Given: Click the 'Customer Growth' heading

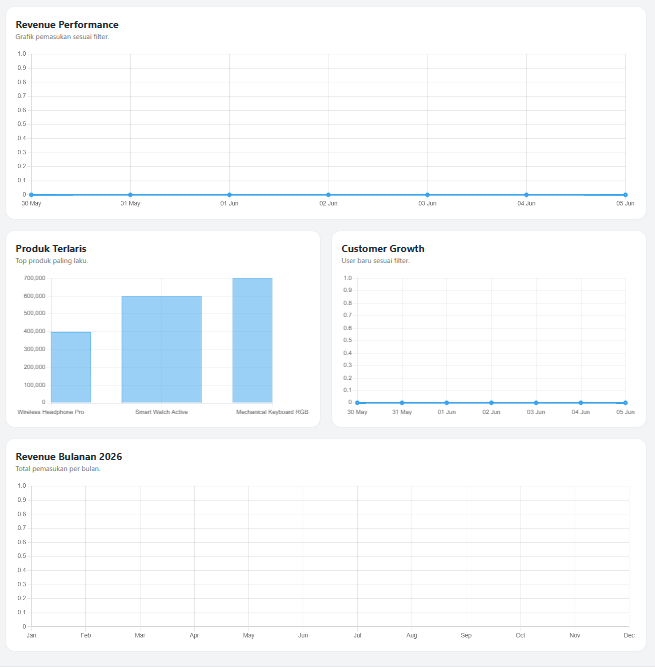Looking at the screenshot, I should pyautogui.click(x=383, y=249).
